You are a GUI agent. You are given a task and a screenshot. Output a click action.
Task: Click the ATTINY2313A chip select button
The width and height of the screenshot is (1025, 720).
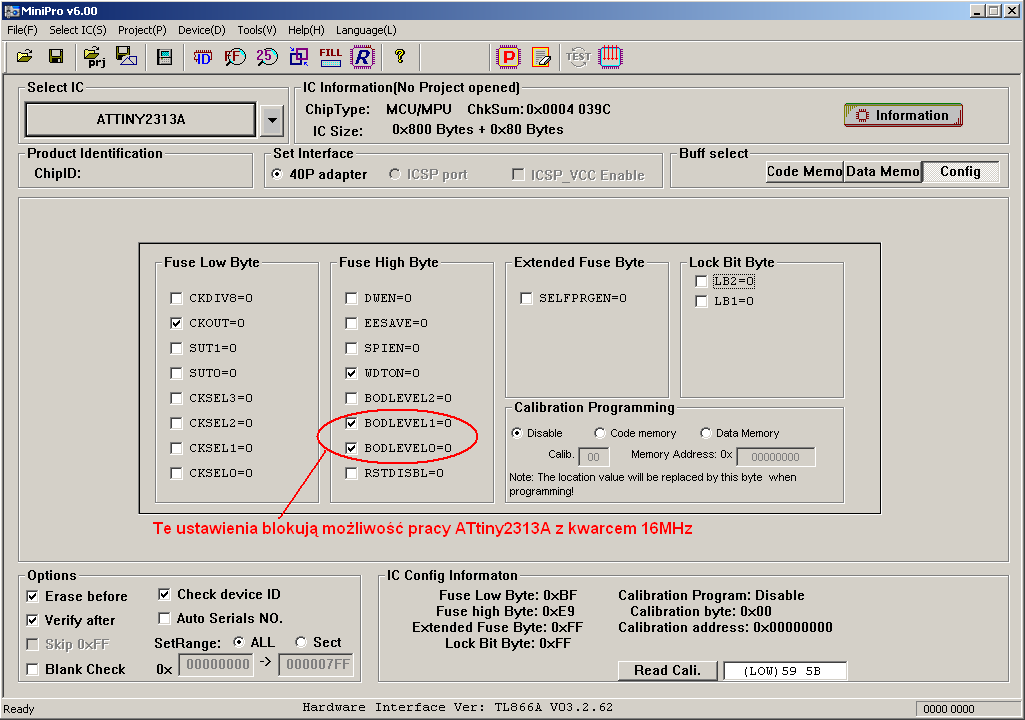point(141,120)
